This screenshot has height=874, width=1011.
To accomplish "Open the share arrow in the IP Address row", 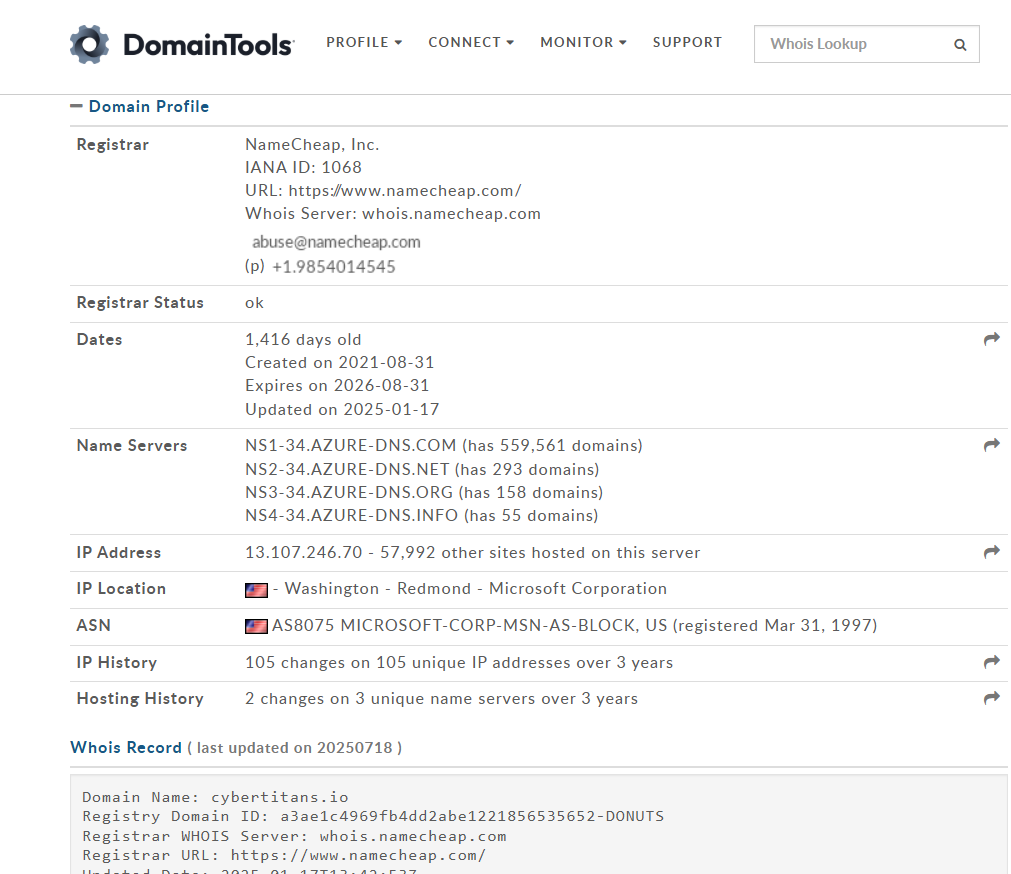I will (992, 552).
